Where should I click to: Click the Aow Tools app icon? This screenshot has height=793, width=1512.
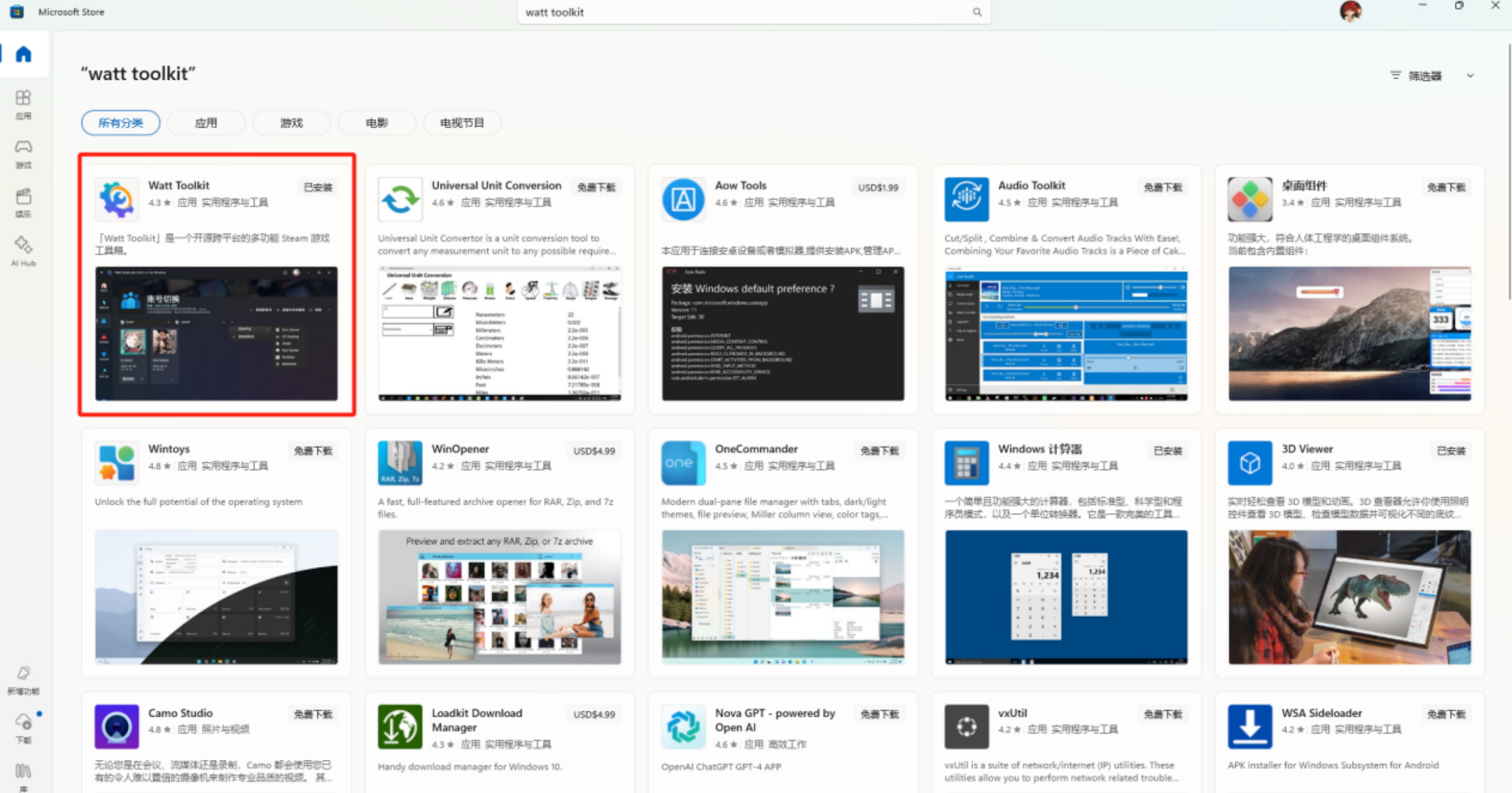684,199
